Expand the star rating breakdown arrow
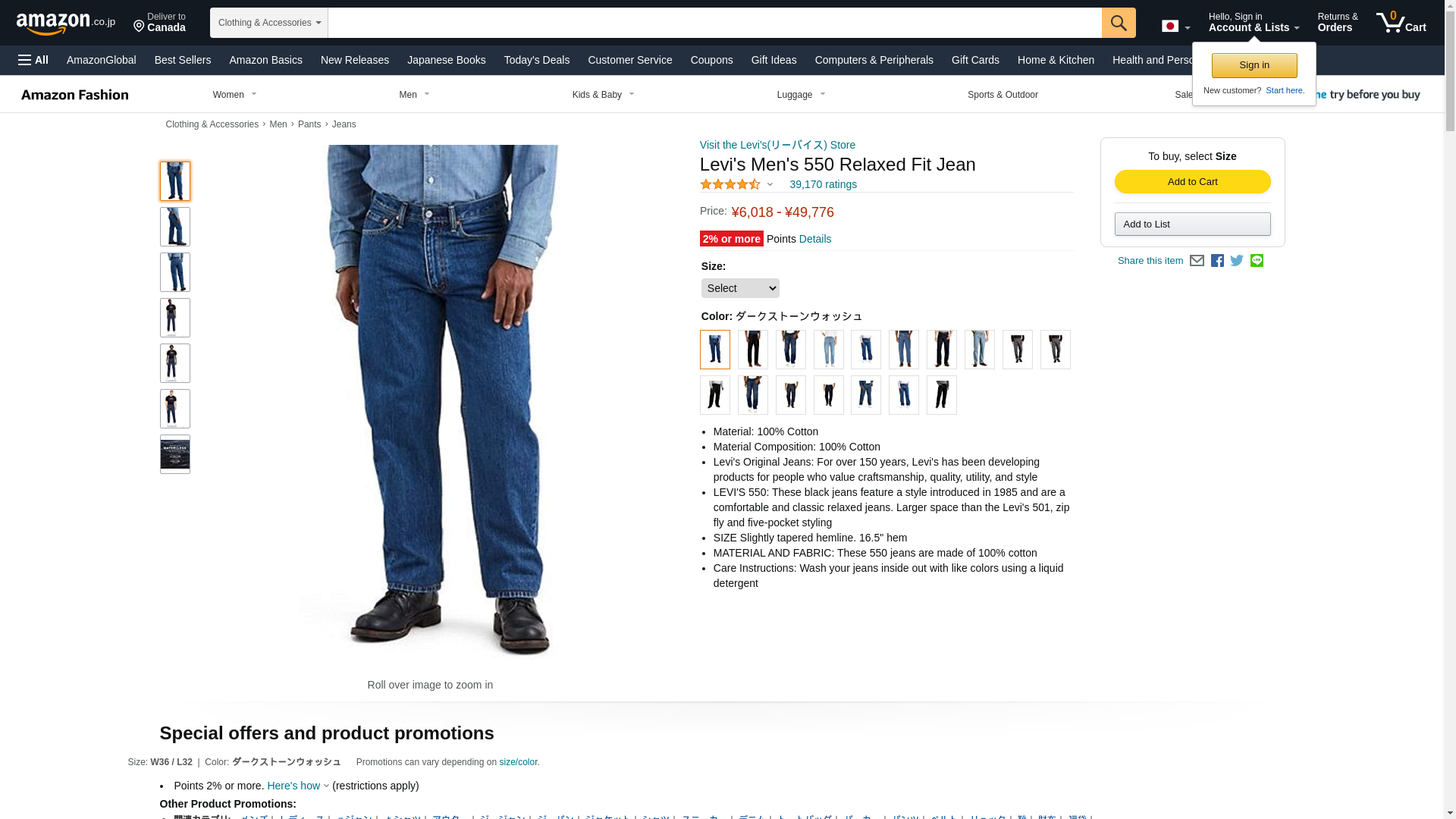The width and height of the screenshot is (1456, 819). click(x=770, y=184)
